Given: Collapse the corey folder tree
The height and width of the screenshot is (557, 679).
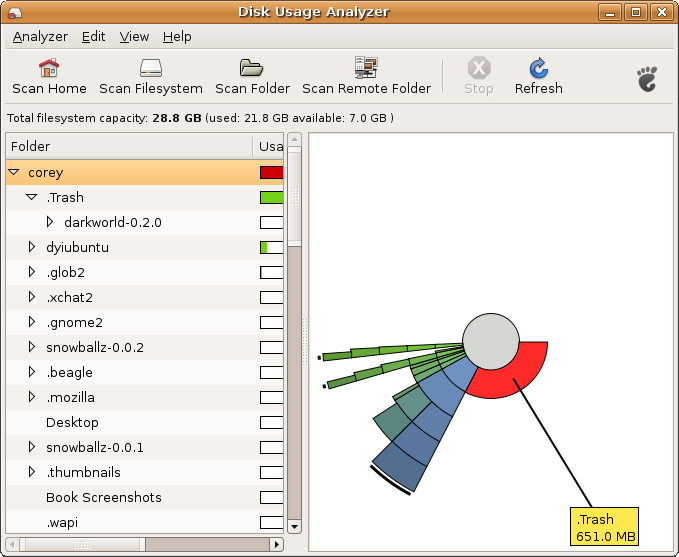Looking at the screenshot, I should click(x=14, y=172).
